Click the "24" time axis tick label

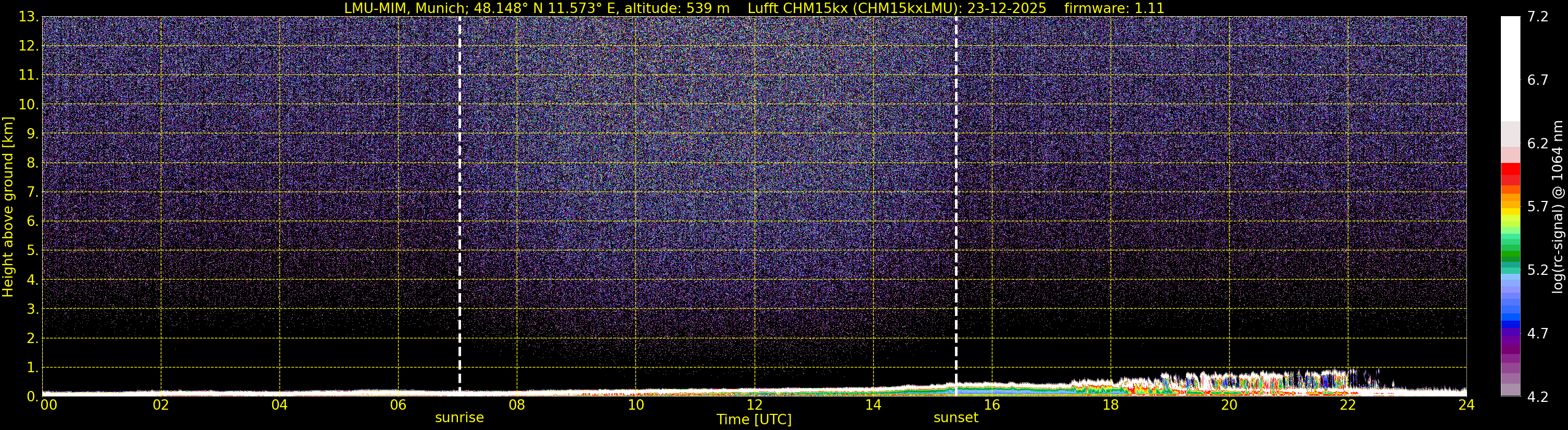point(1467,405)
